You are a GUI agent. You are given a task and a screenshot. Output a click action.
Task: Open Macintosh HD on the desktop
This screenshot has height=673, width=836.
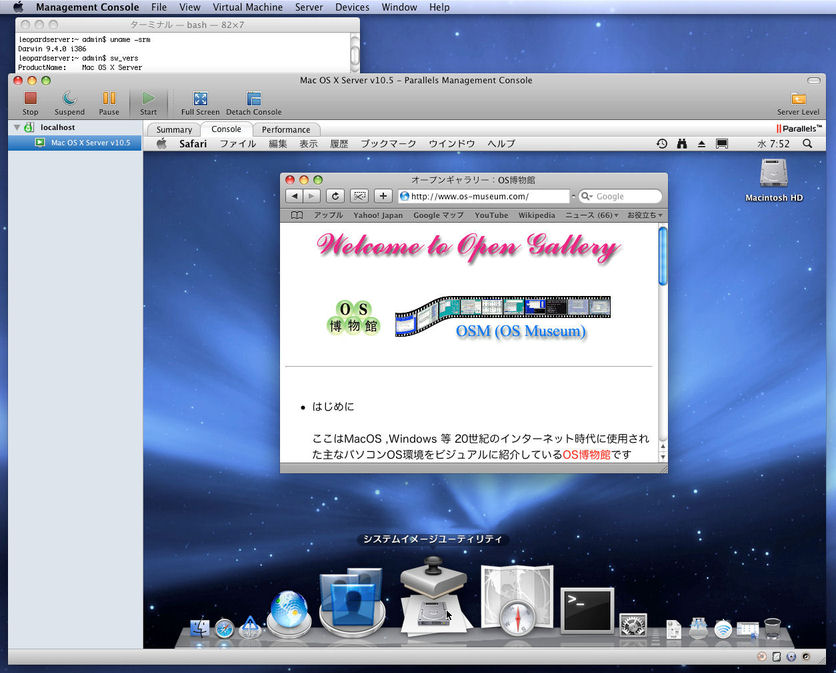[774, 180]
